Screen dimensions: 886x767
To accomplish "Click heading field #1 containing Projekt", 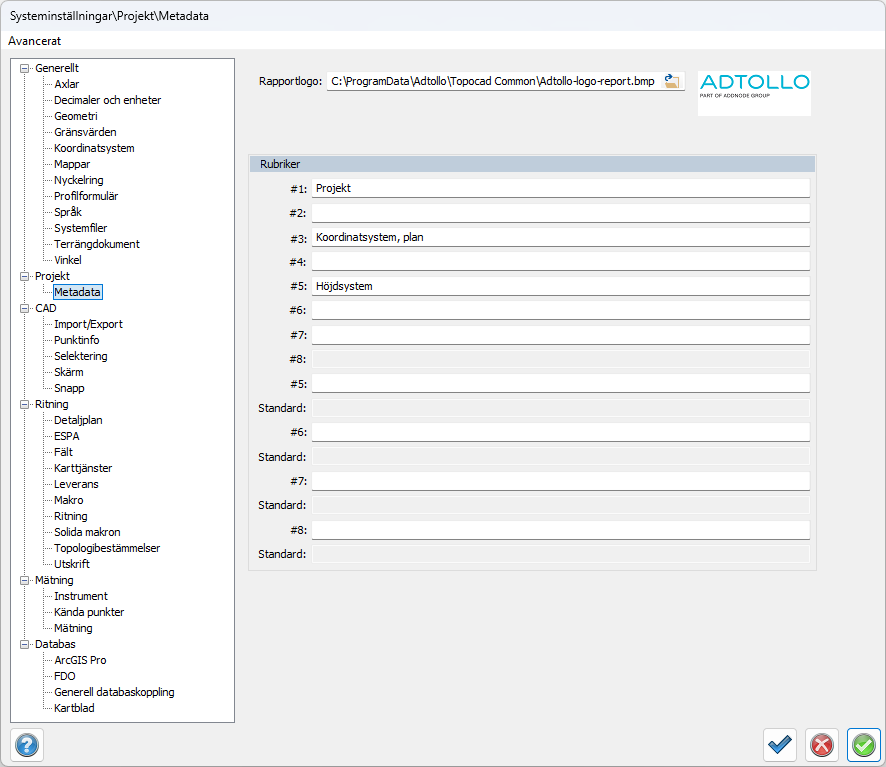I will [560, 188].
